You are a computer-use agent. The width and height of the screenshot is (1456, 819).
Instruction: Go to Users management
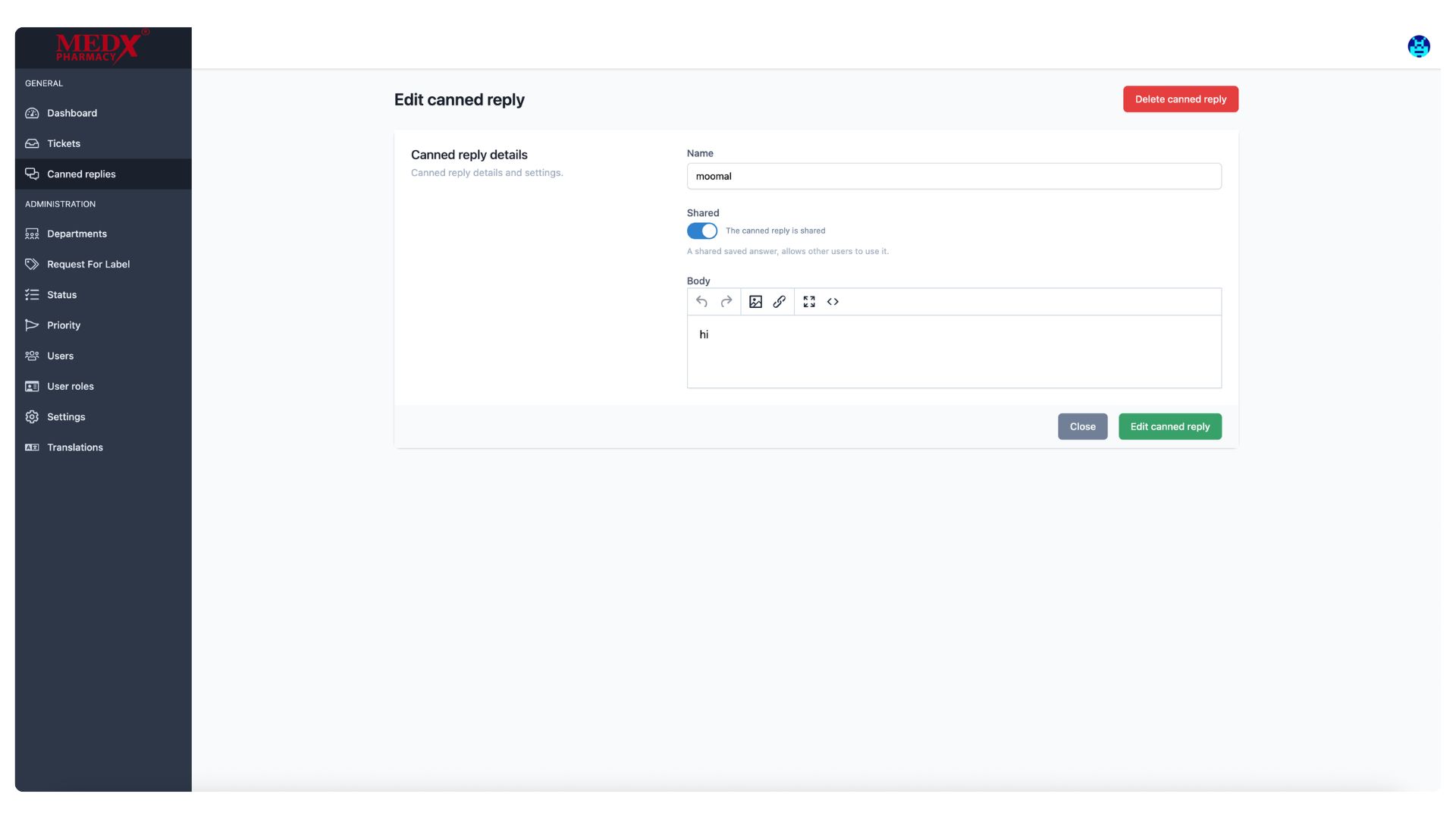(x=103, y=356)
